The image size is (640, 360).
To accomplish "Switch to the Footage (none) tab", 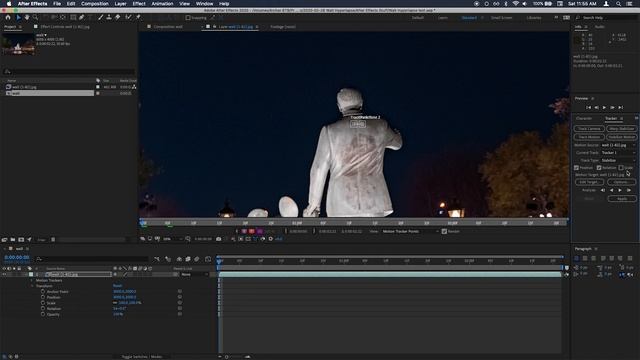I will [x=283, y=27].
